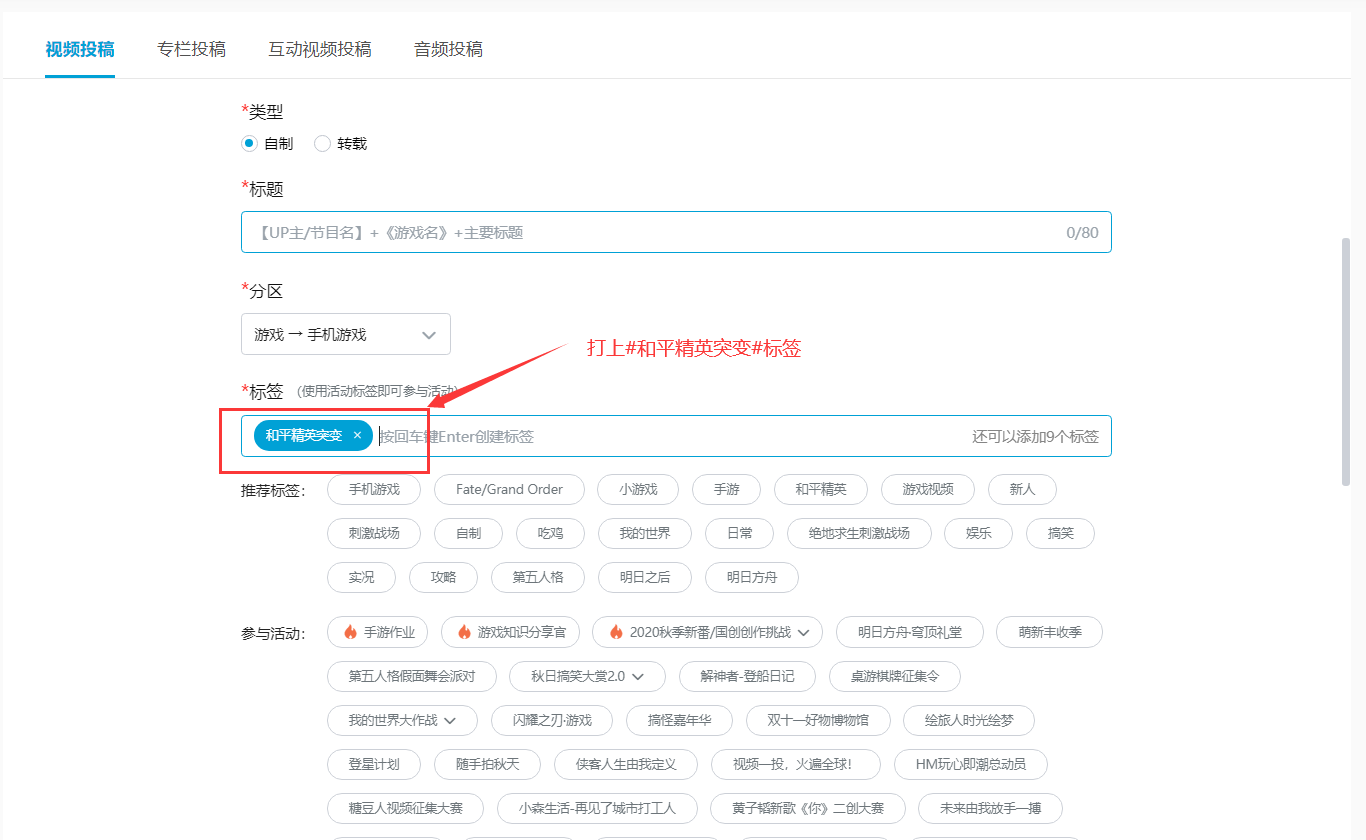Add the recommended tag 明日之后
1366x840 pixels.
pyautogui.click(x=645, y=577)
